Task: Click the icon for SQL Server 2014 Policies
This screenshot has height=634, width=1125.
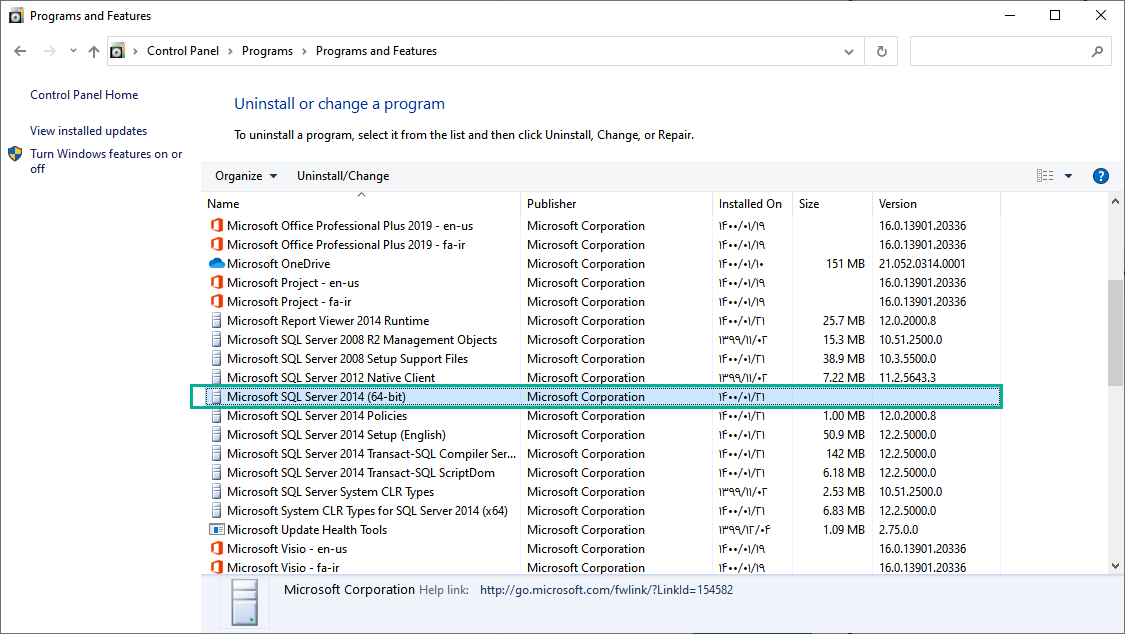Action: click(x=216, y=415)
